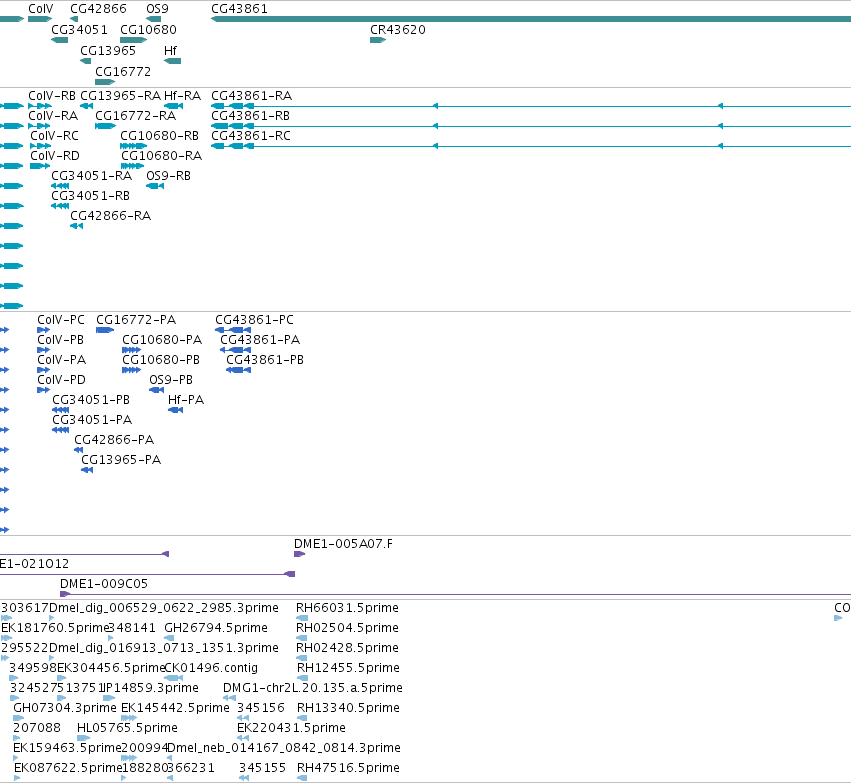This screenshot has height=783, width=851.
Task: Click the CG34051-RA transcript
Action: pyautogui.click(x=60, y=186)
